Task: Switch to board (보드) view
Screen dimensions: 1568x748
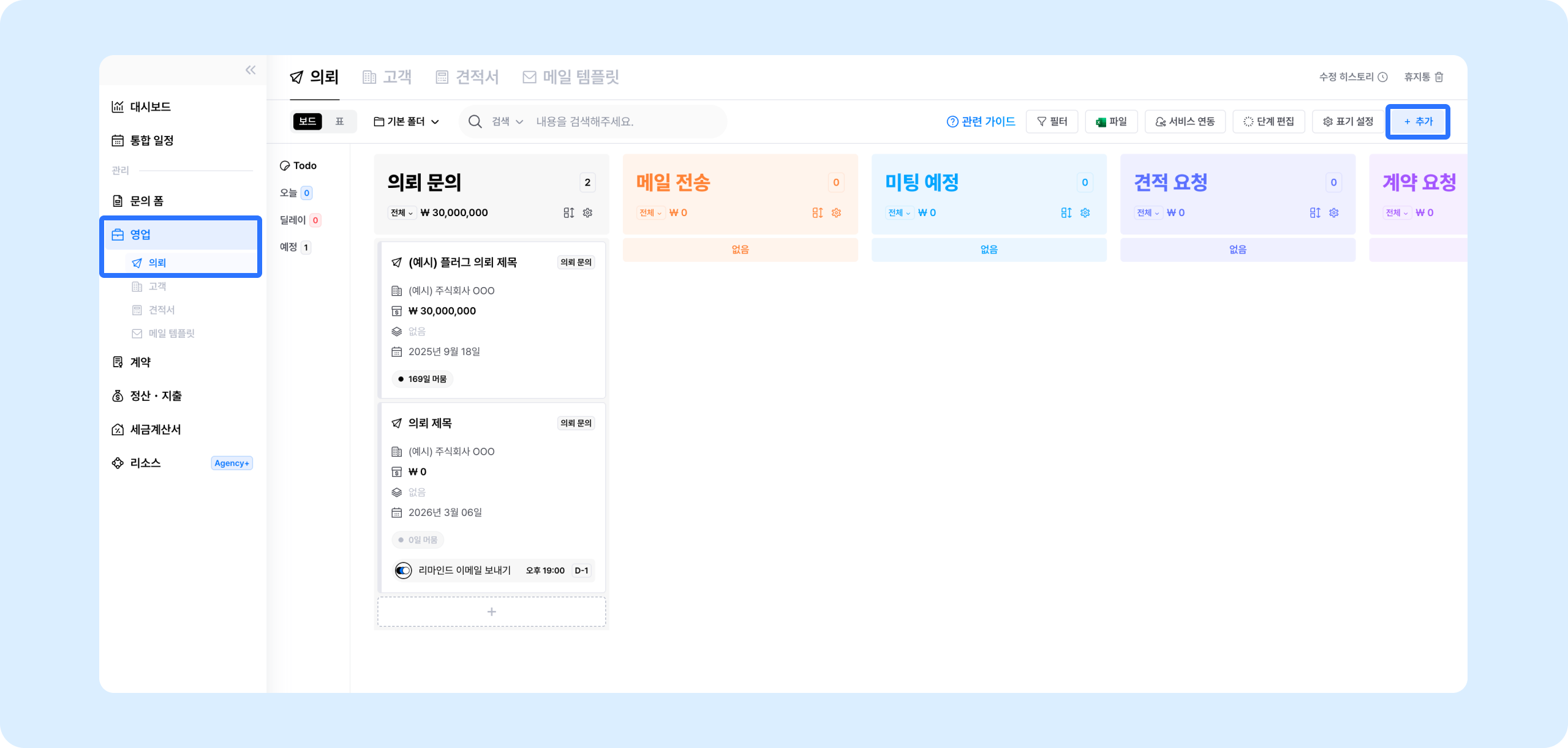Action: coord(307,122)
